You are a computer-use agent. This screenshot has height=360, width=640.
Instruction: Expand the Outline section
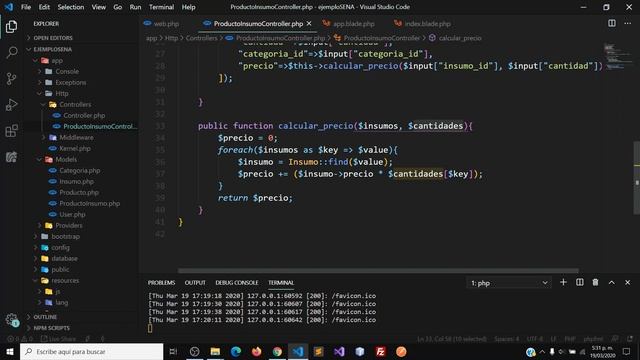pyautogui.click(x=81, y=317)
